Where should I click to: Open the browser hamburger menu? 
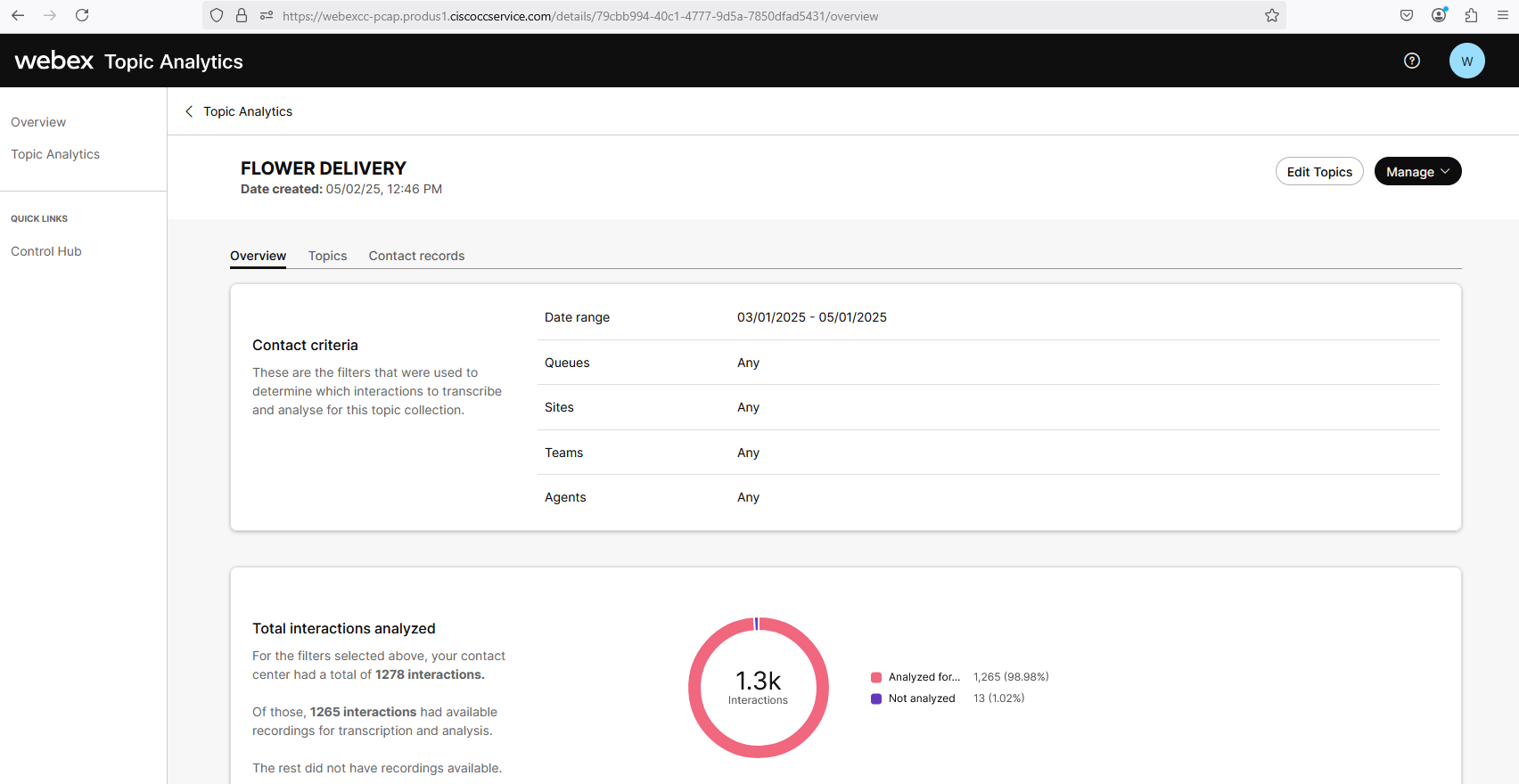pyautogui.click(x=1503, y=15)
